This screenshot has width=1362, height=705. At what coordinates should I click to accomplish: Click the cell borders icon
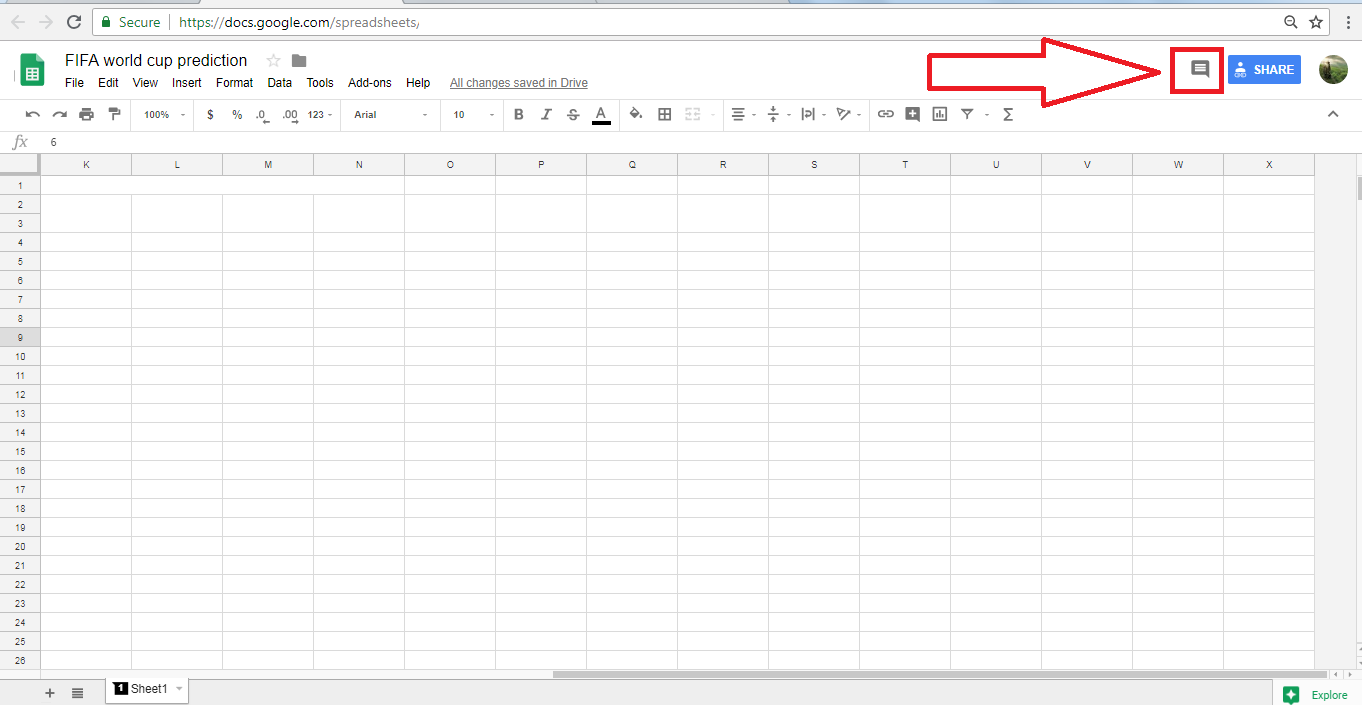coord(664,115)
